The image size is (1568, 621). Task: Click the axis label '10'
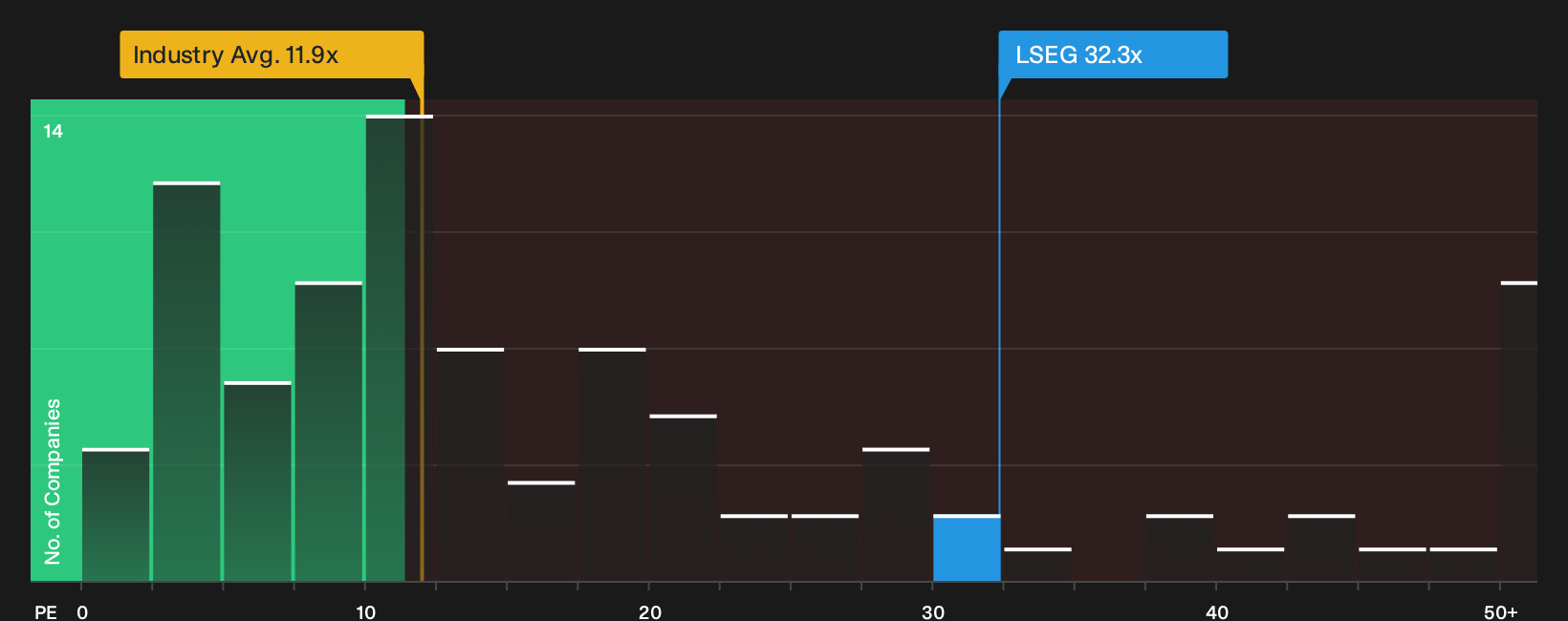coord(366,612)
